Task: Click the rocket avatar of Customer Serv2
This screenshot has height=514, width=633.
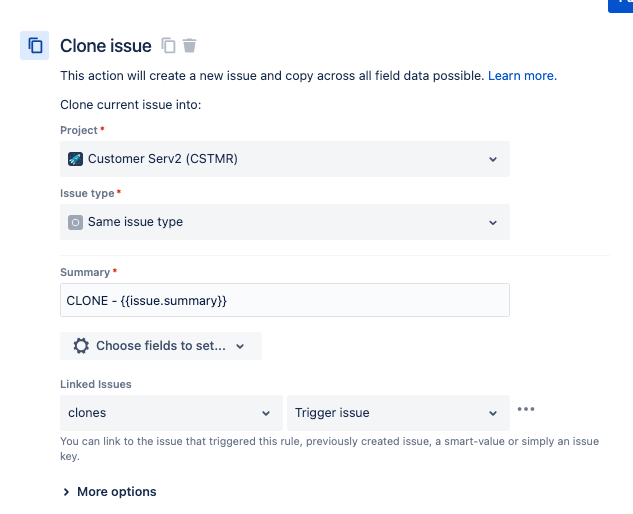Action: tap(75, 159)
